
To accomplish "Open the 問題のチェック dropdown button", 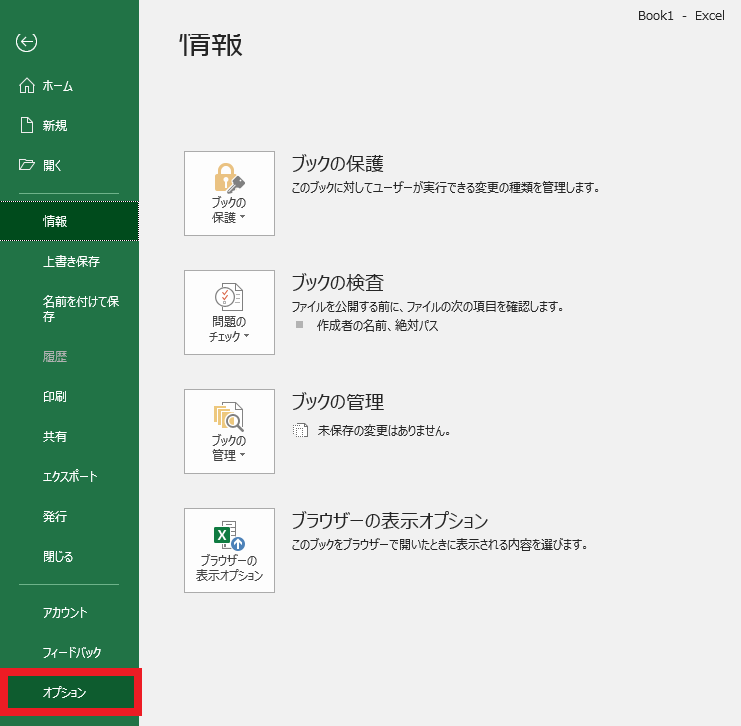I will (x=229, y=312).
